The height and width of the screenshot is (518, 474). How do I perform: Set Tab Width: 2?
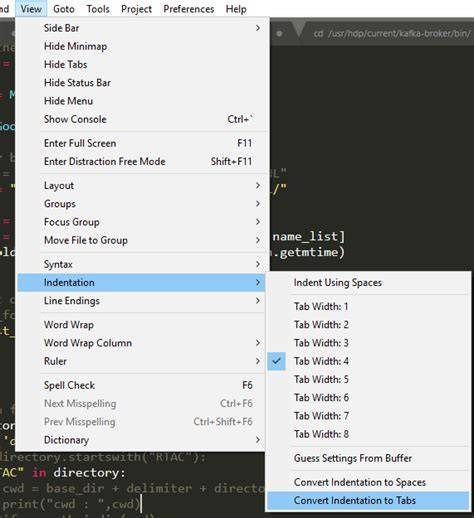tap(368, 325)
